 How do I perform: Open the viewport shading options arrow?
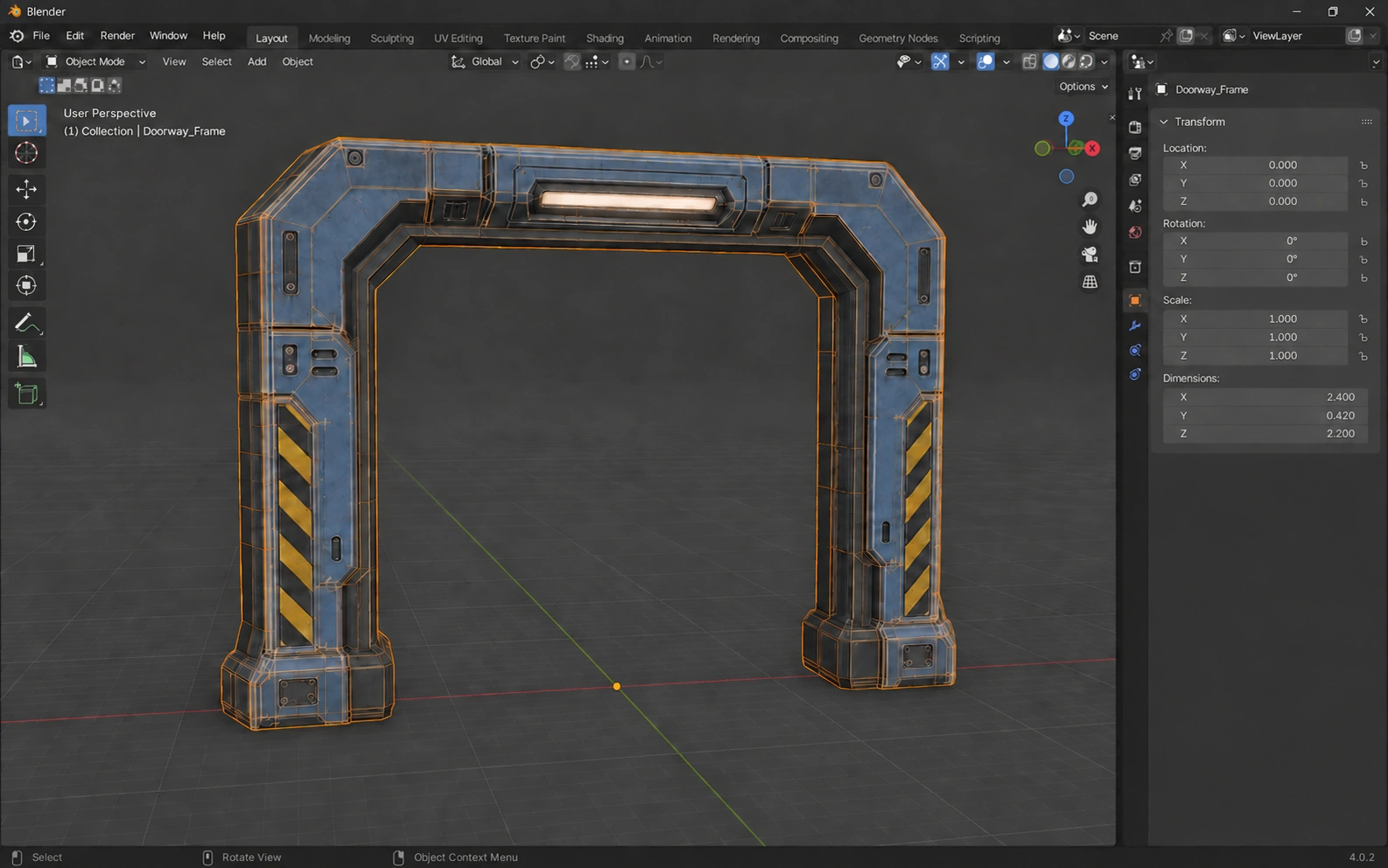point(1104,62)
